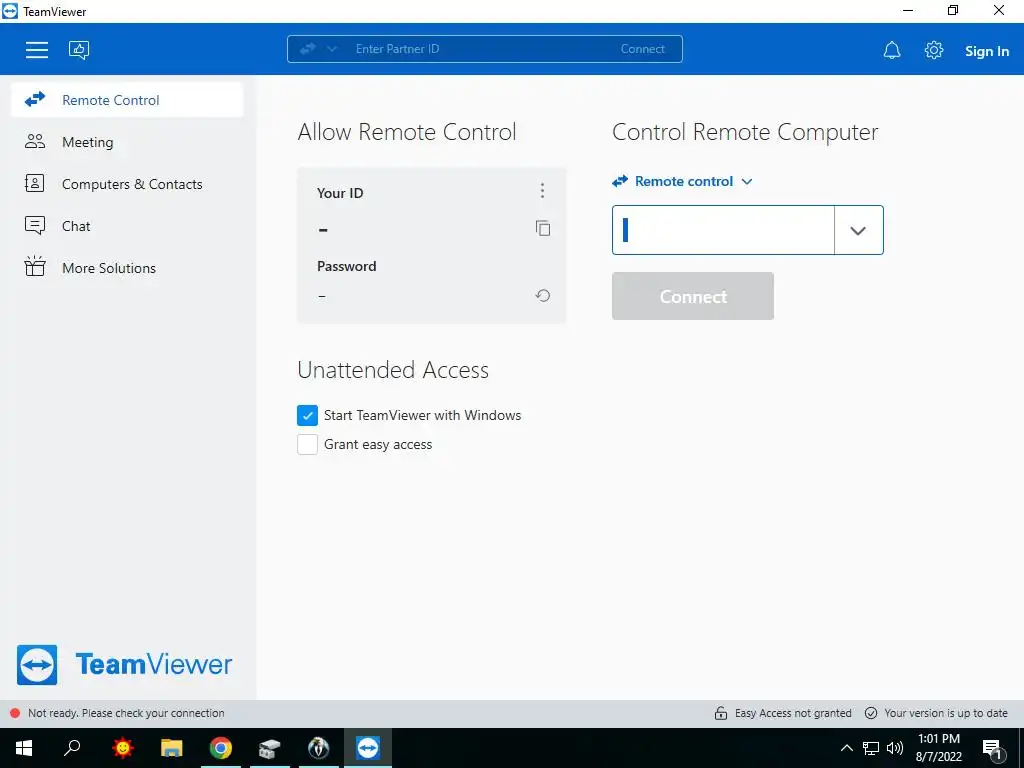Screen dimensions: 1024x768
Task: Click the version up-to-date checkmark icon
Action: coord(871,712)
